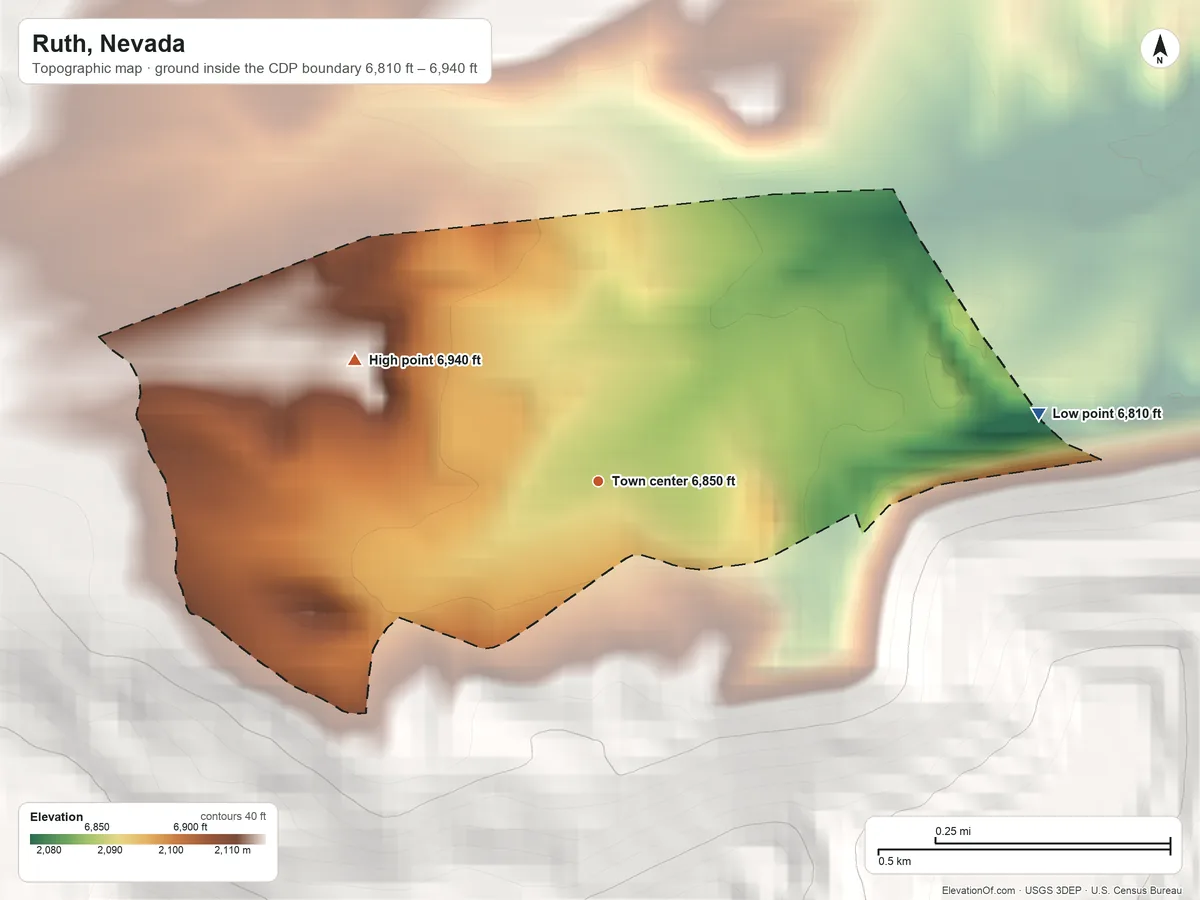1200x900 pixels.
Task: Click the ElevationOf.com attribution text
Action: point(1062,890)
